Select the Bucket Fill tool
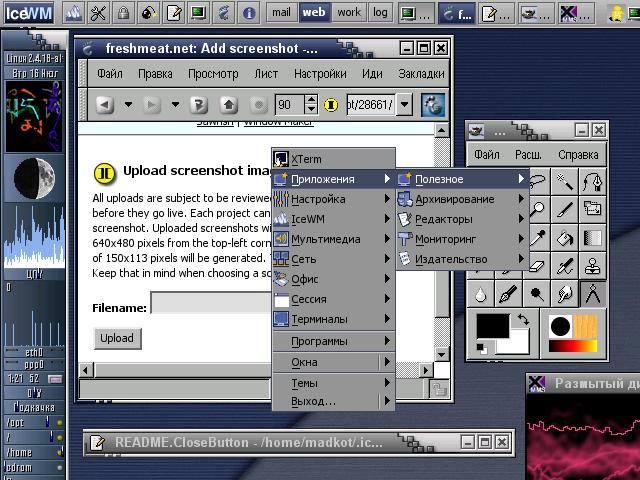 click(x=564, y=238)
